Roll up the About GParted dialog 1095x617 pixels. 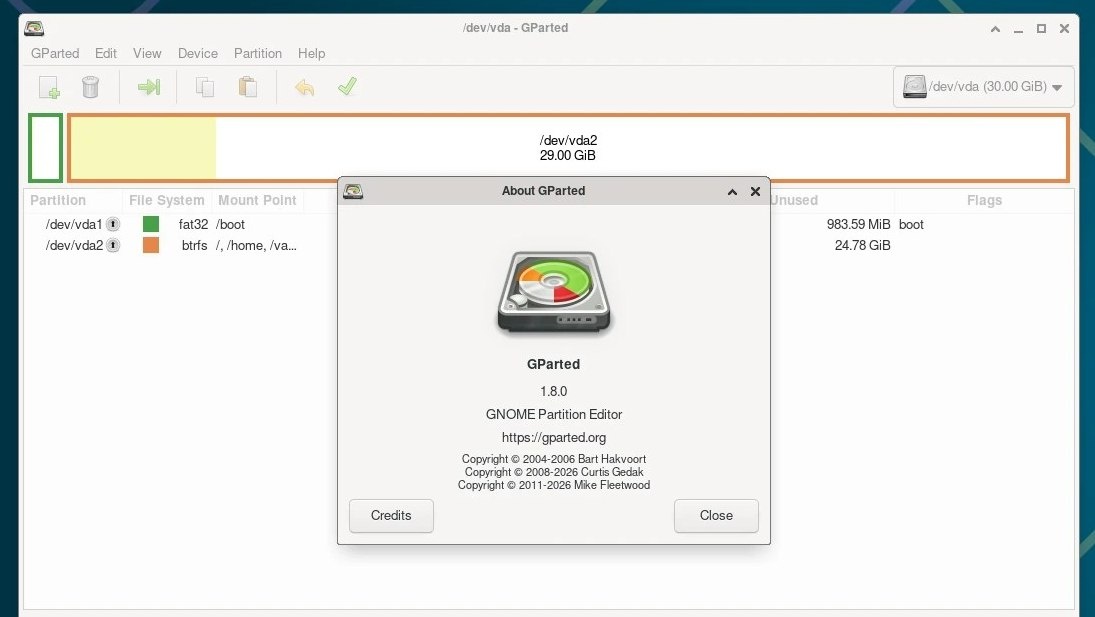click(733, 192)
